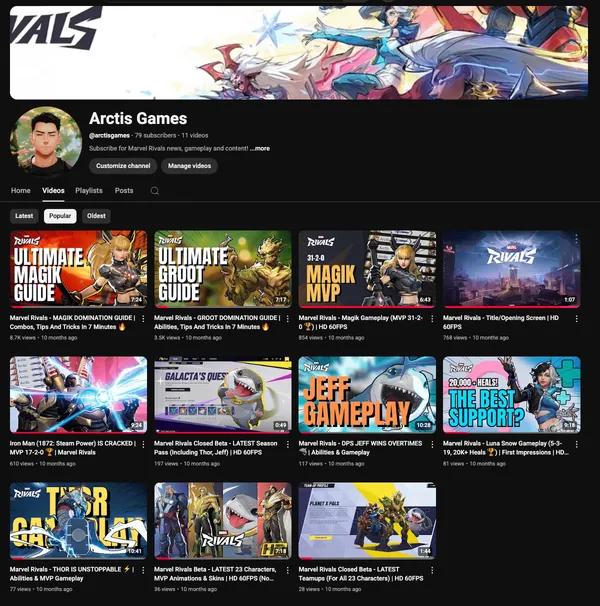Screen dimensions: 600x606
Task: Click the '79 subscribers' text
Action: pos(155,136)
